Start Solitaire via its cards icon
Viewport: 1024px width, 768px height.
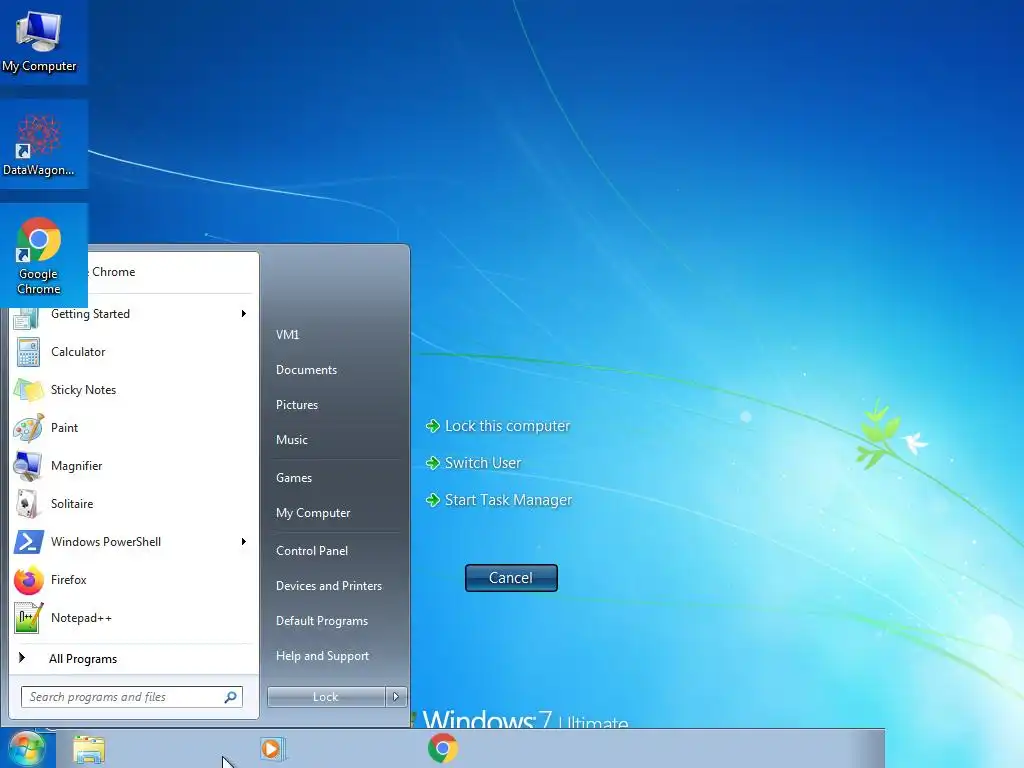27,504
